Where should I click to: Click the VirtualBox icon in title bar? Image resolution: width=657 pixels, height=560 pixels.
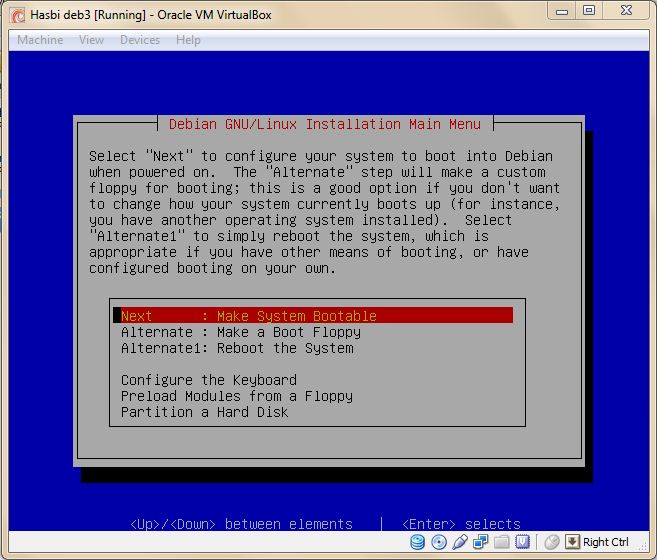[18, 15]
